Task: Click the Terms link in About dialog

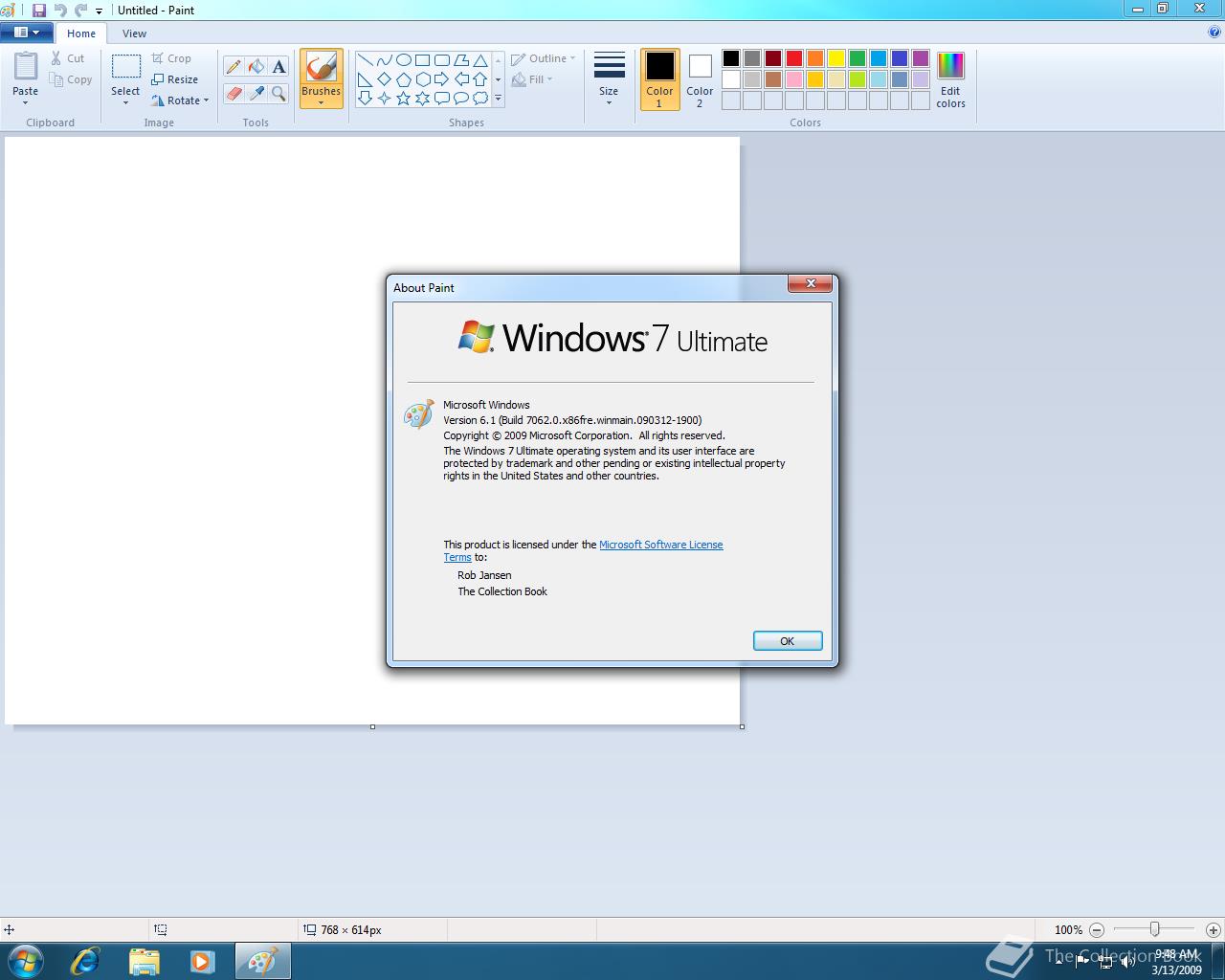Action: coord(457,557)
